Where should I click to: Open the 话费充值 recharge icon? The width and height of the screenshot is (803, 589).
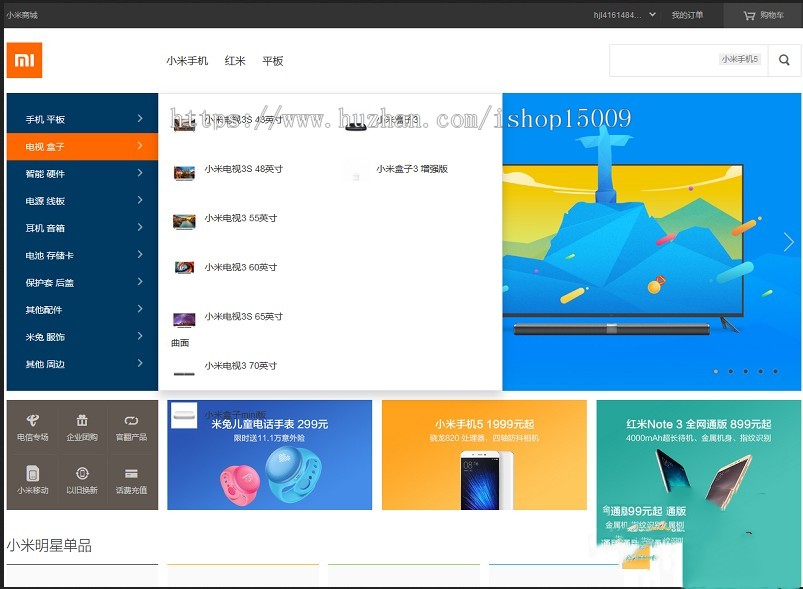click(x=130, y=477)
